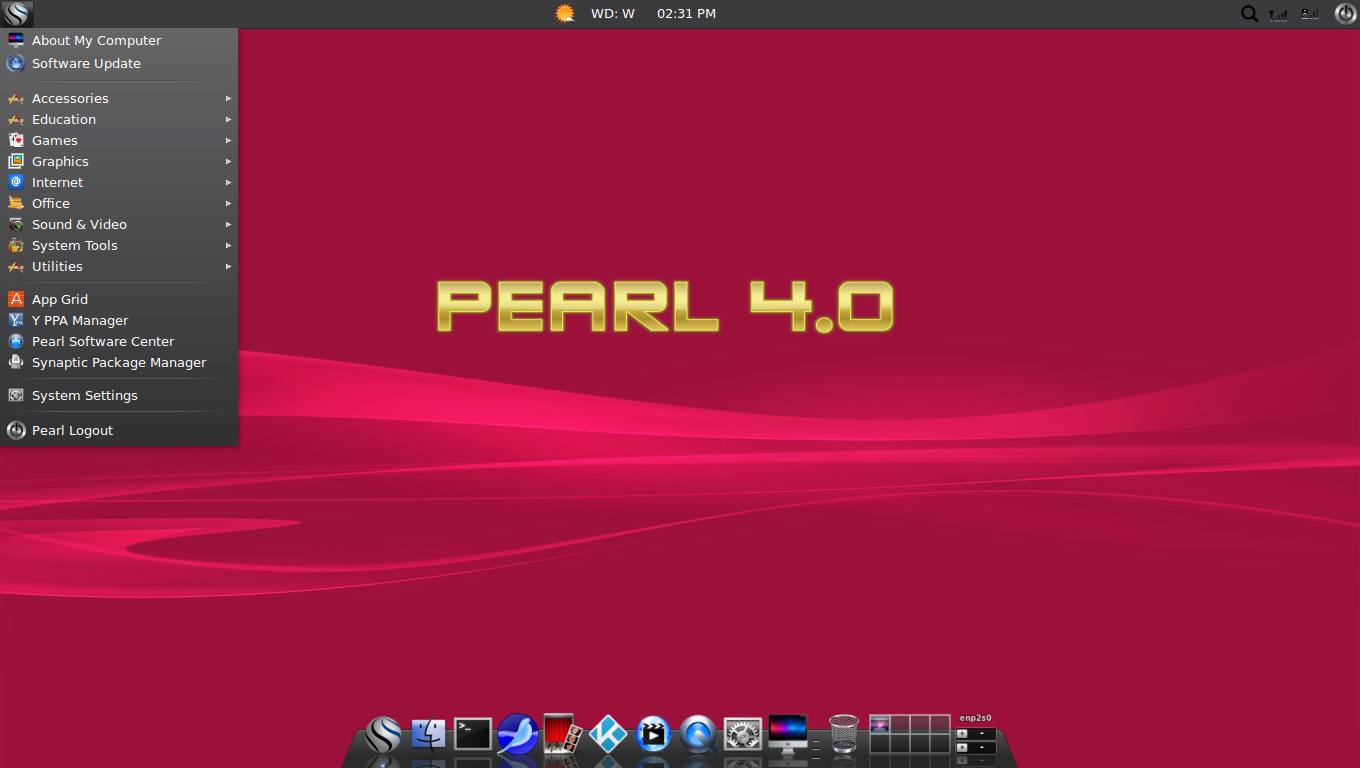
Task: Launch Software Update
Action: (x=119, y=64)
